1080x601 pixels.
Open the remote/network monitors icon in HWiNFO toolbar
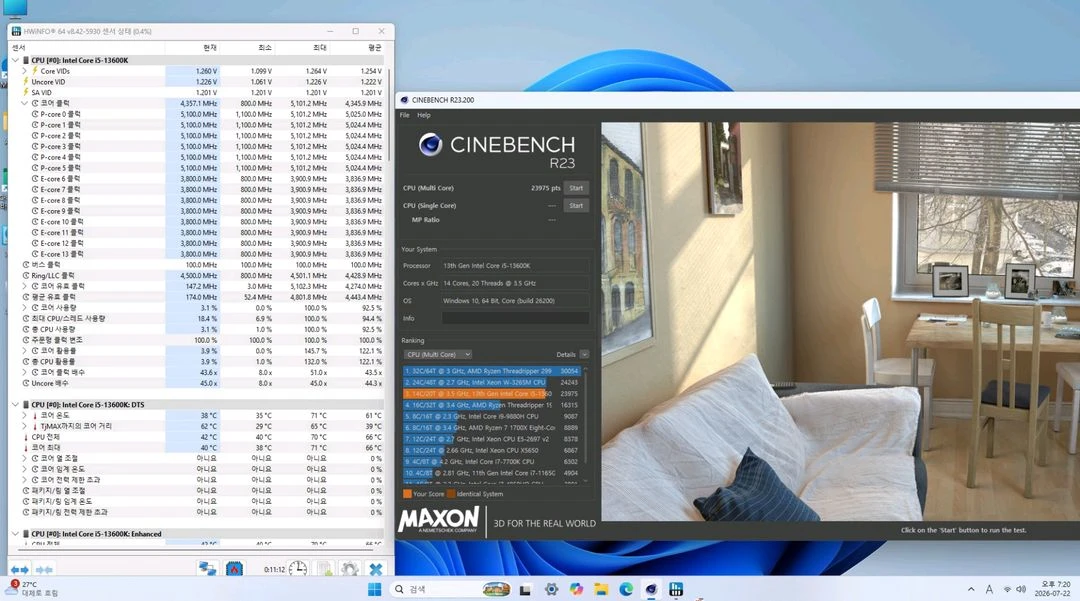pyautogui.click(x=207, y=569)
